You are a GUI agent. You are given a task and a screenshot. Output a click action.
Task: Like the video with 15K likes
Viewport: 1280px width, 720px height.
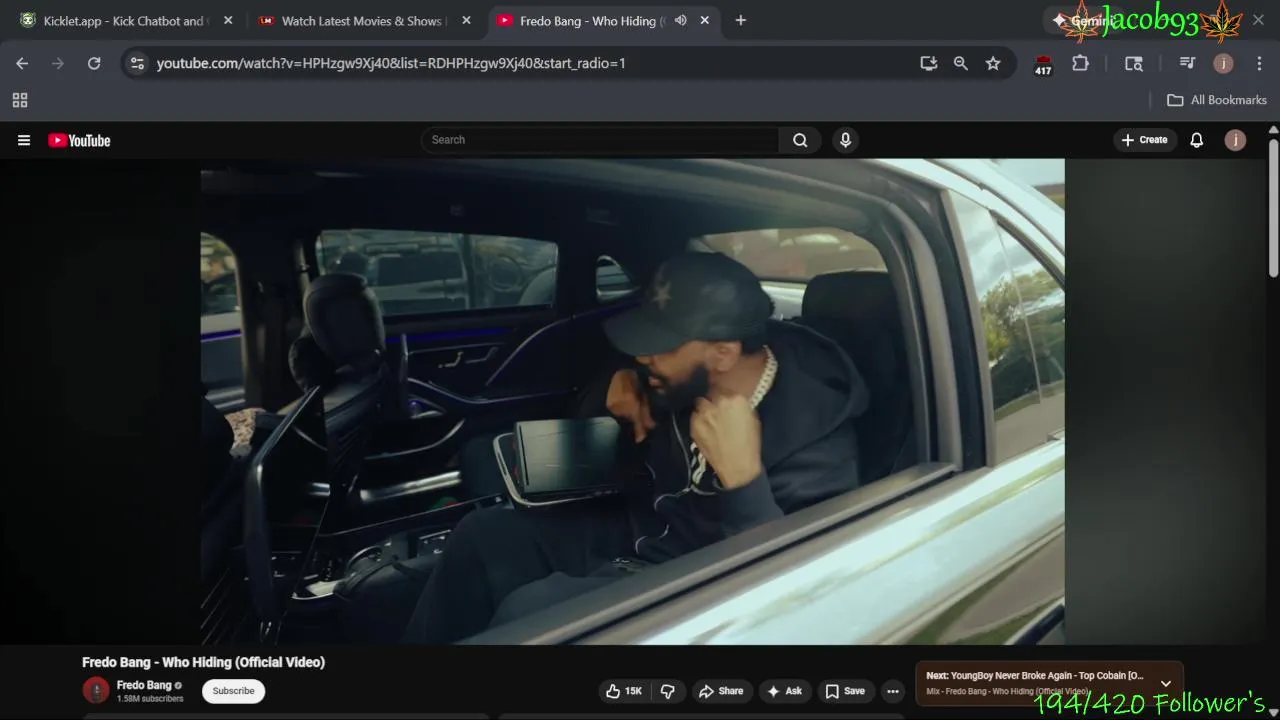(x=623, y=691)
